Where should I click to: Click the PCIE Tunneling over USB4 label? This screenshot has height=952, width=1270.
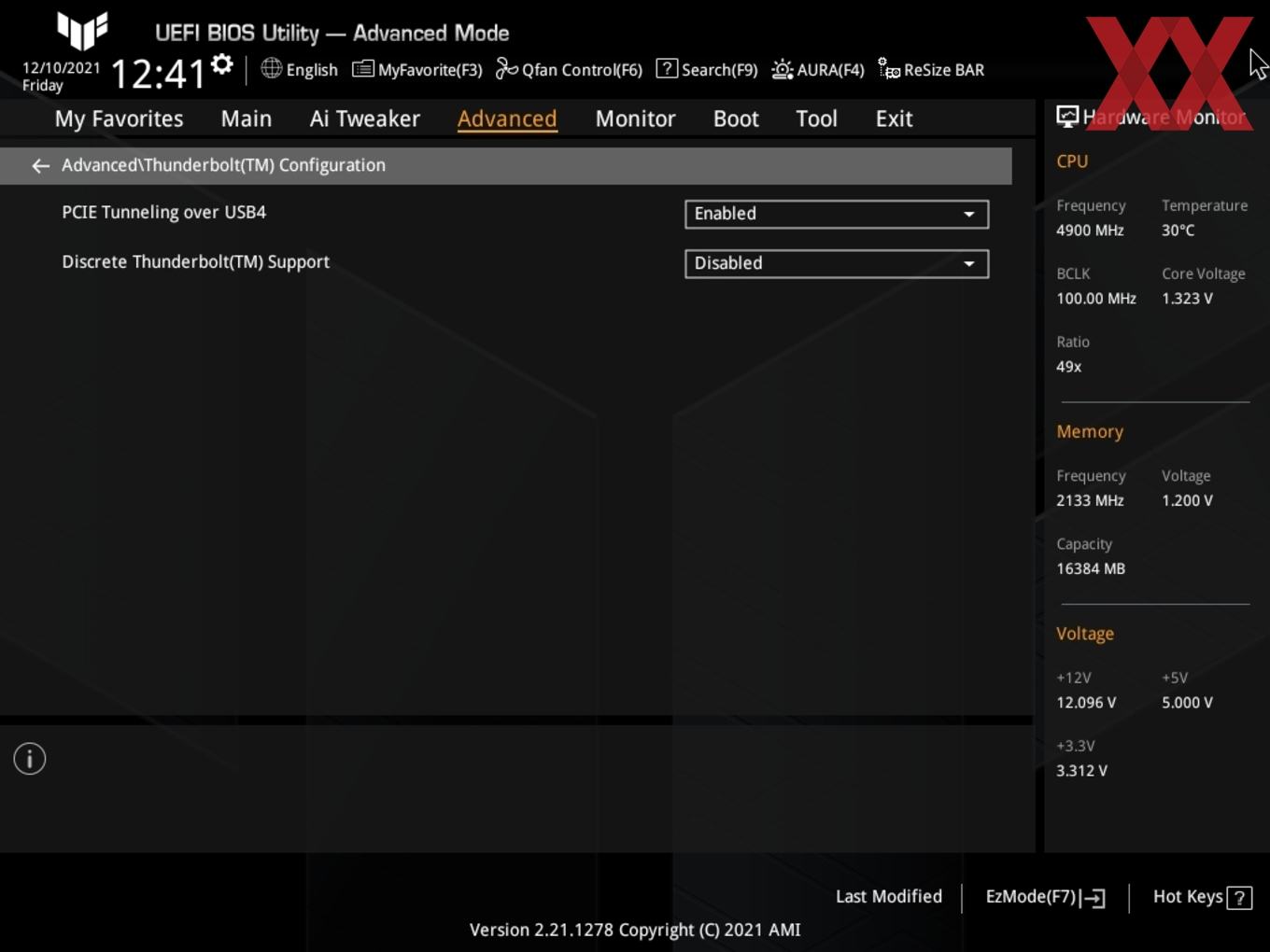[x=164, y=212]
